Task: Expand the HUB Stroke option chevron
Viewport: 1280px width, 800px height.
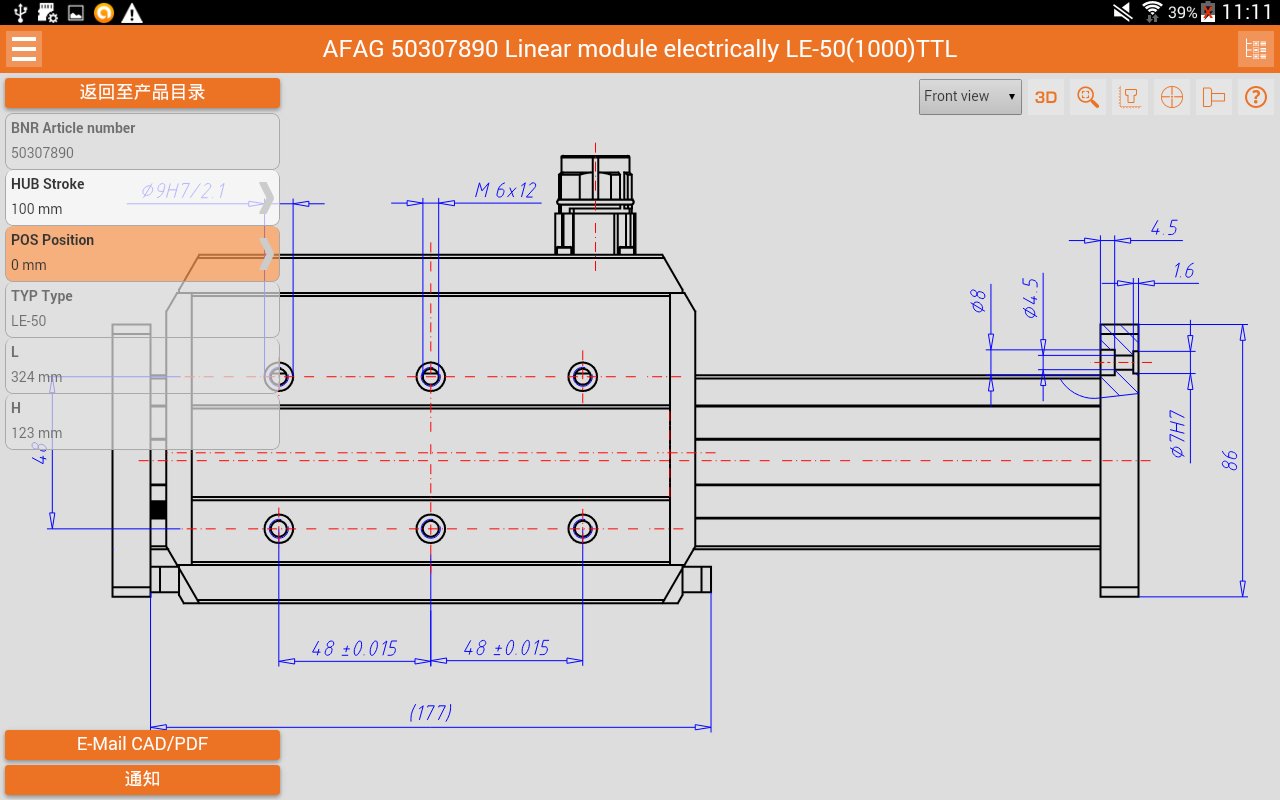Action: coord(266,198)
